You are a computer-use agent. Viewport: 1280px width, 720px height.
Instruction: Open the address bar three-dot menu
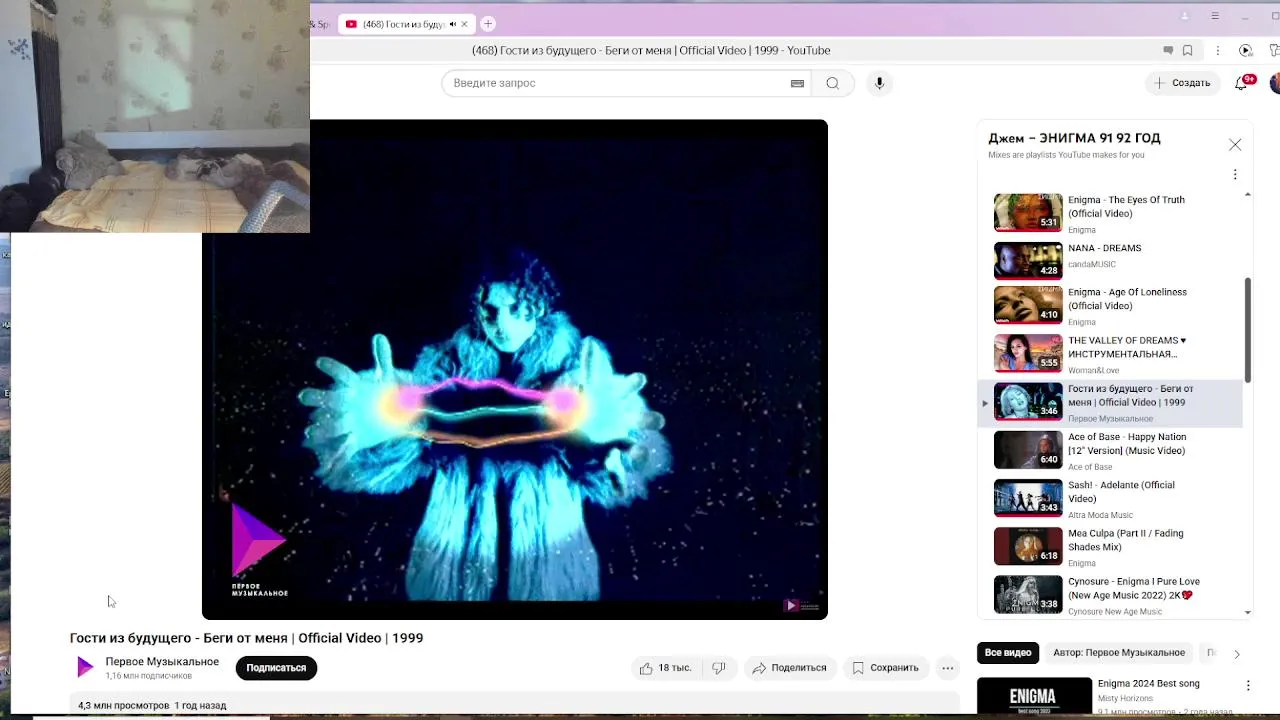[1217, 50]
